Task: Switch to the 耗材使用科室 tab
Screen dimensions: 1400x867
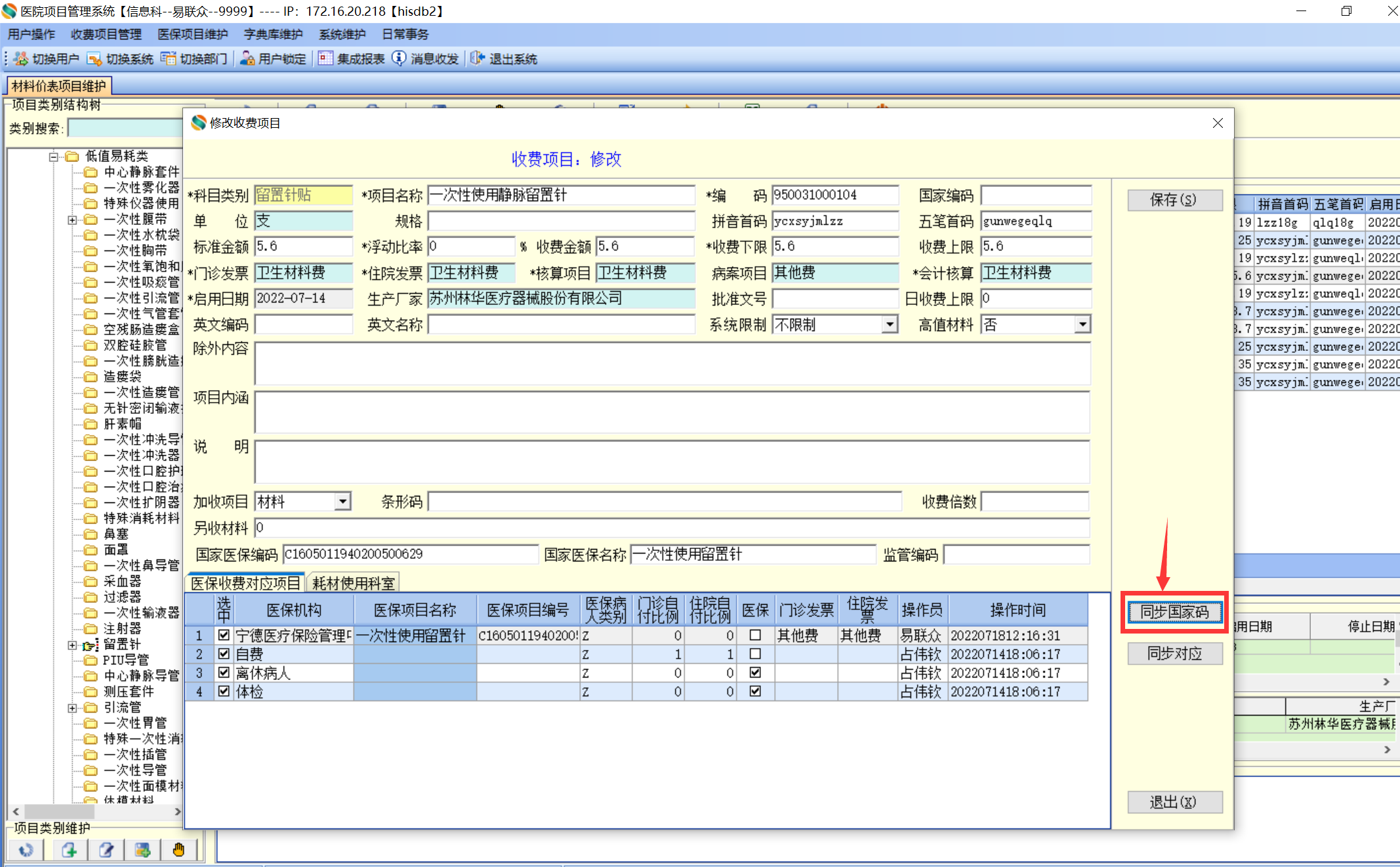Action: click(x=353, y=583)
